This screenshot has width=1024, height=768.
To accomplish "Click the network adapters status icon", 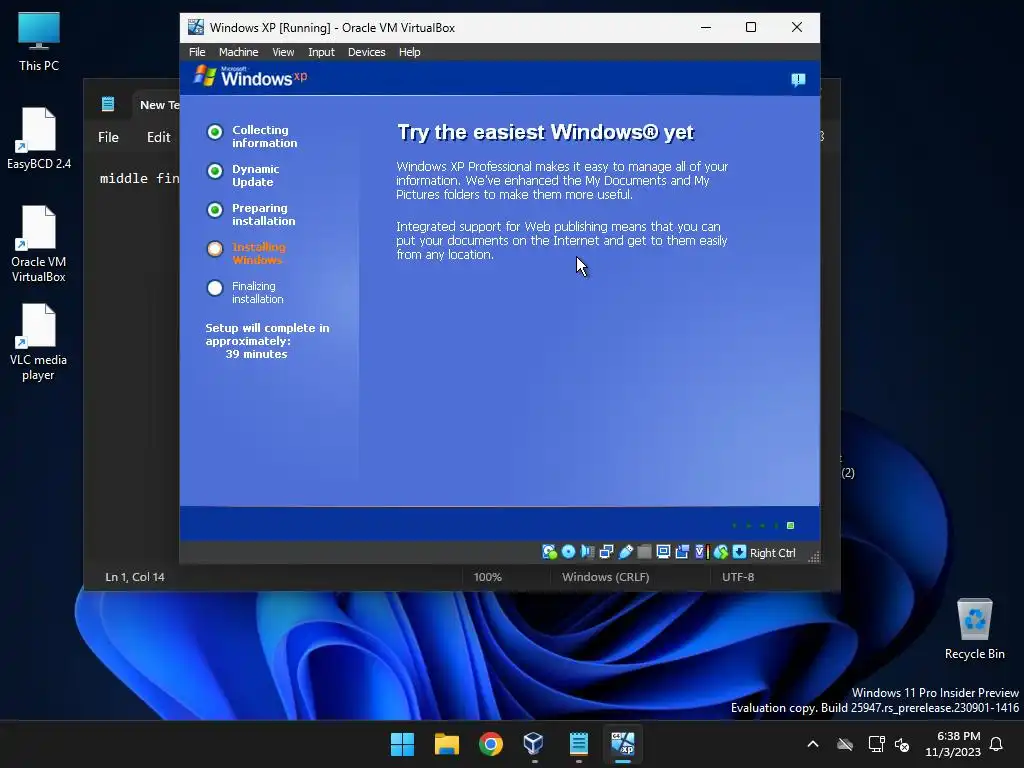I will 606,552.
